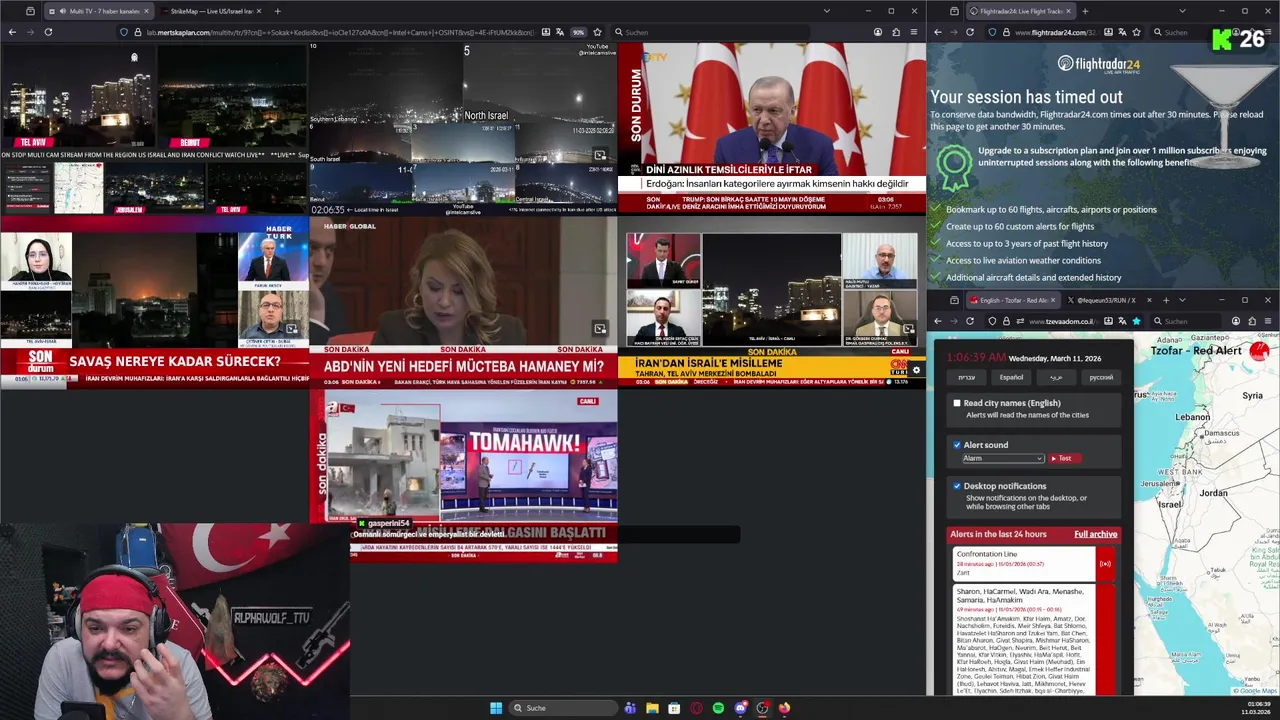Switch to the @fequeun53/RUN X tab
This screenshot has width=1280, height=720.
(1111, 300)
